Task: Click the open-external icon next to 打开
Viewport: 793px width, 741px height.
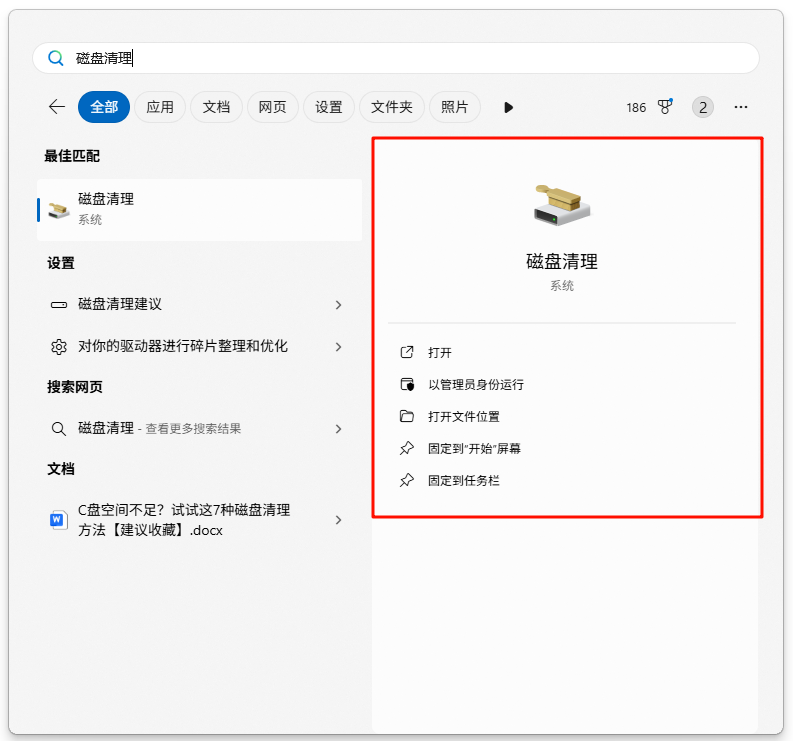Action: point(407,352)
